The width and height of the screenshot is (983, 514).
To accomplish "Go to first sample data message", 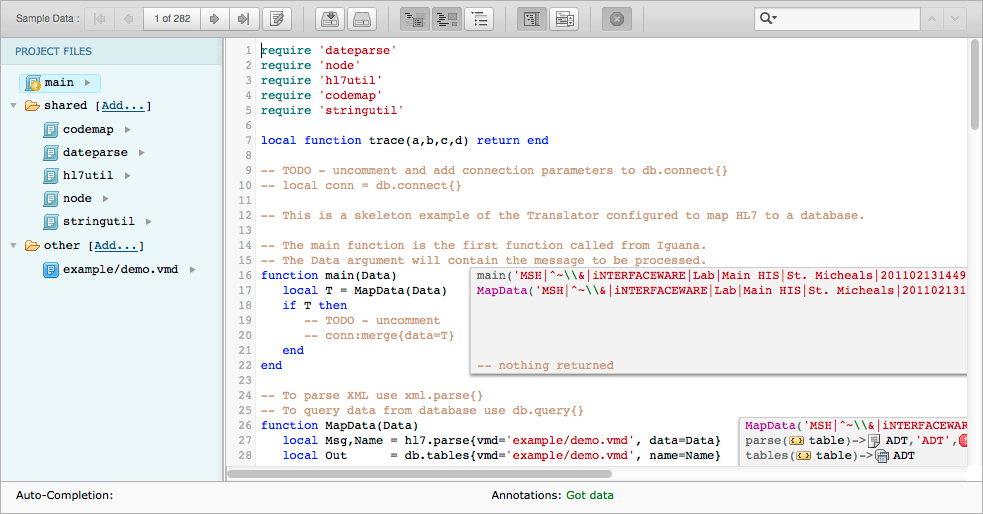I will point(99,19).
